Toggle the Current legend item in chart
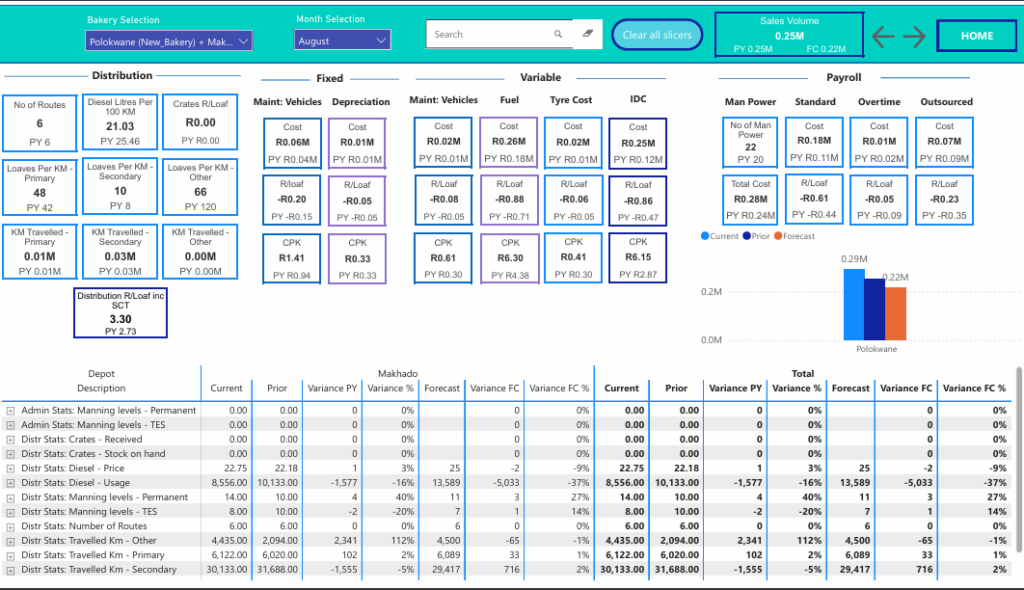The height and width of the screenshot is (590, 1024). (724, 236)
